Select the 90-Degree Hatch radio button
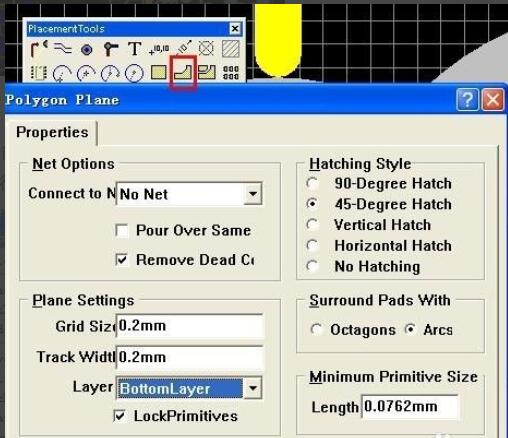The height and width of the screenshot is (438, 508). pyautogui.click(x=312, y=183)
